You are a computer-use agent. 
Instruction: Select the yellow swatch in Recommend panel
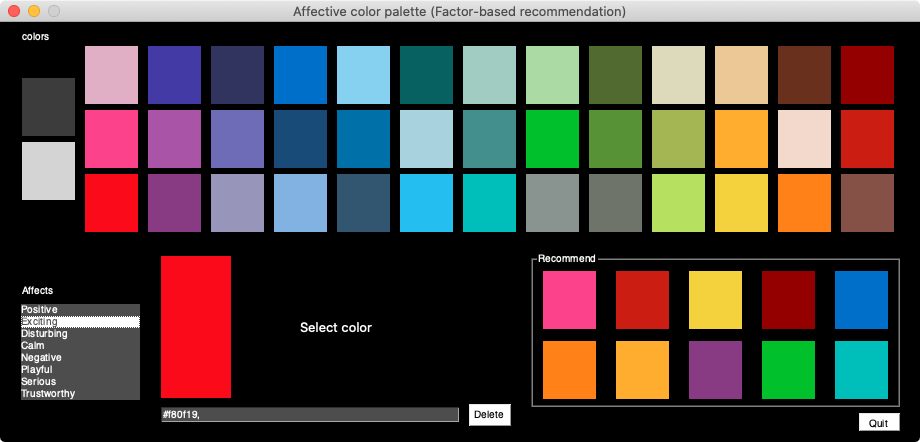click(x=715, y=300)
